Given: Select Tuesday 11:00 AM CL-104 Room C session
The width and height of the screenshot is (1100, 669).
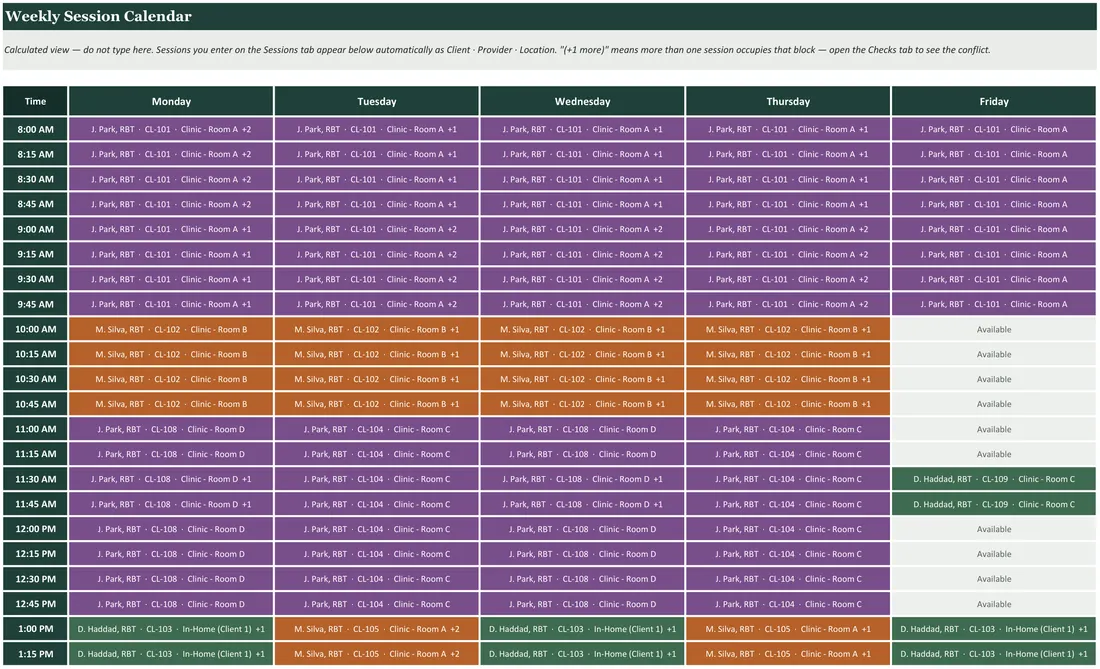Looking at the screenshot, I should [377, 428].
